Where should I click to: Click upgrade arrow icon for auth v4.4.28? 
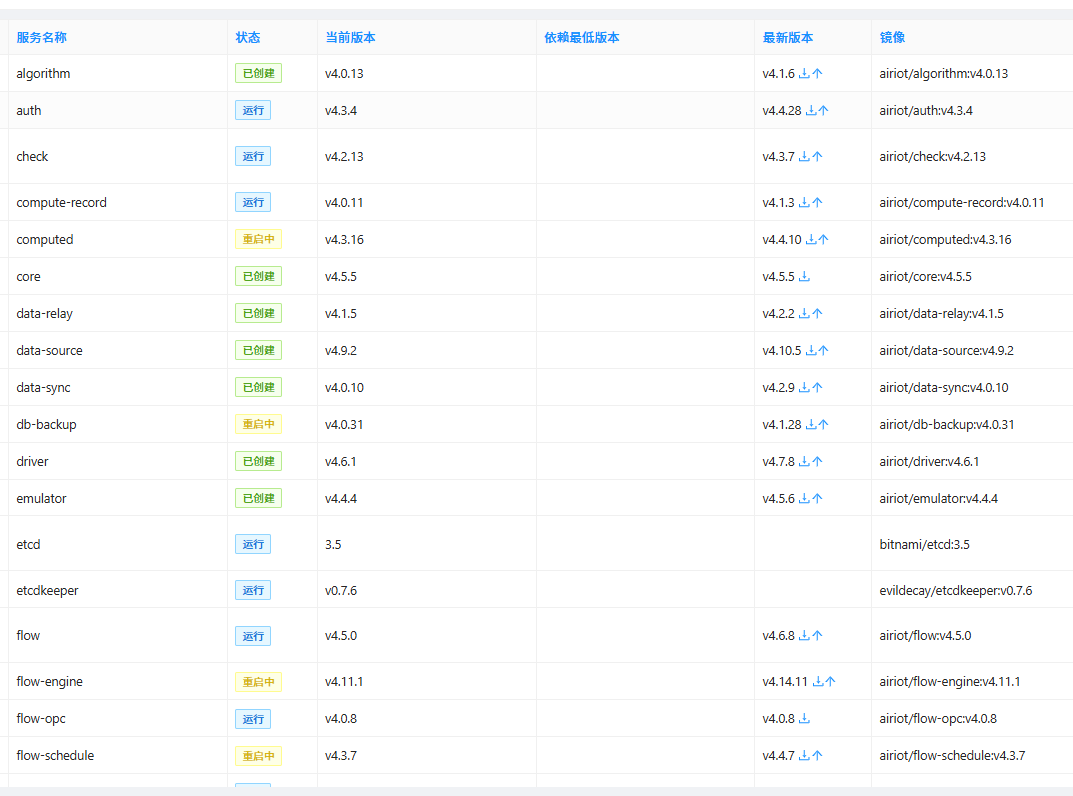coord(823,110)
